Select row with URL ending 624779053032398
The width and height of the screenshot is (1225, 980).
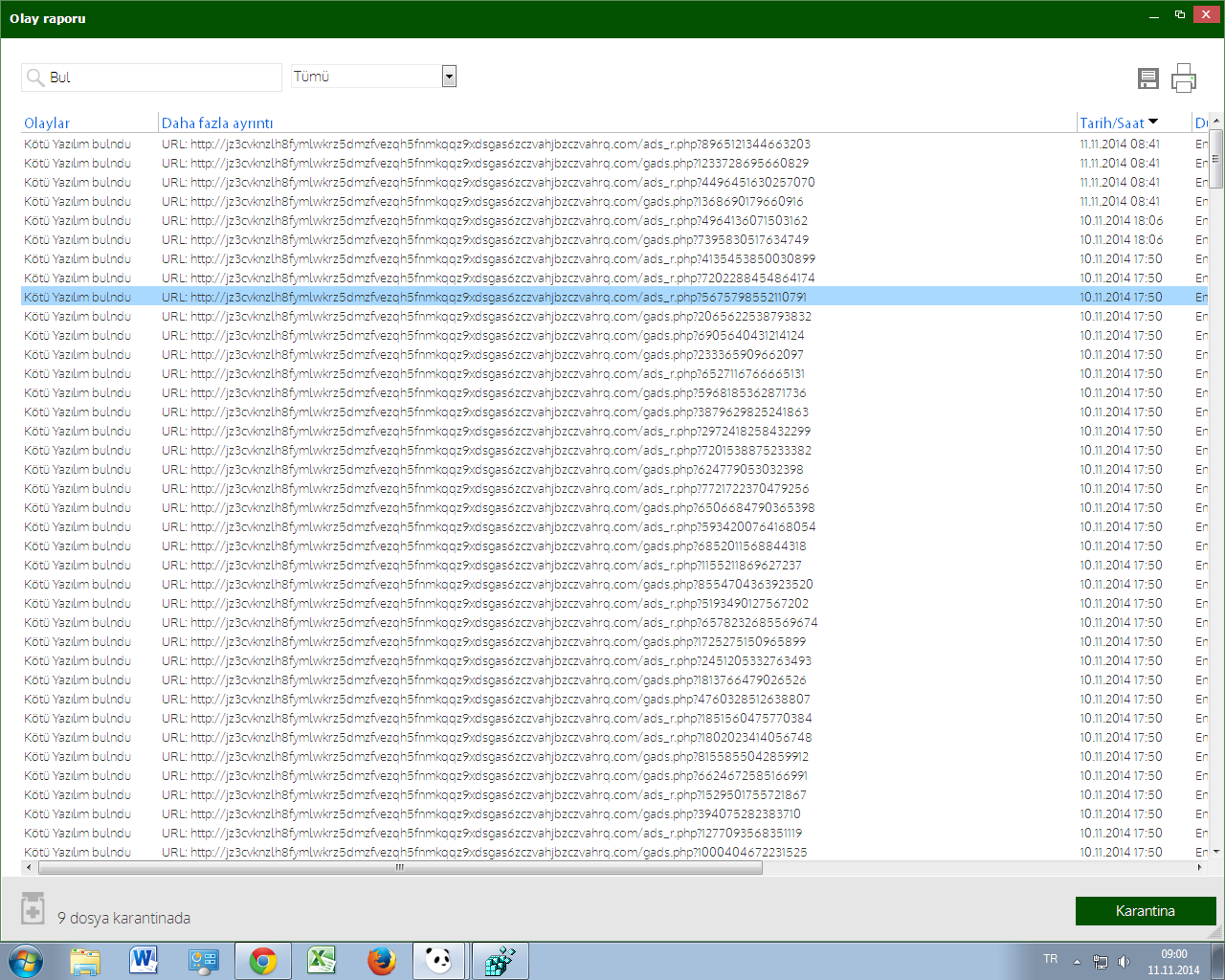pyautogui.click(x=613, y=469)
